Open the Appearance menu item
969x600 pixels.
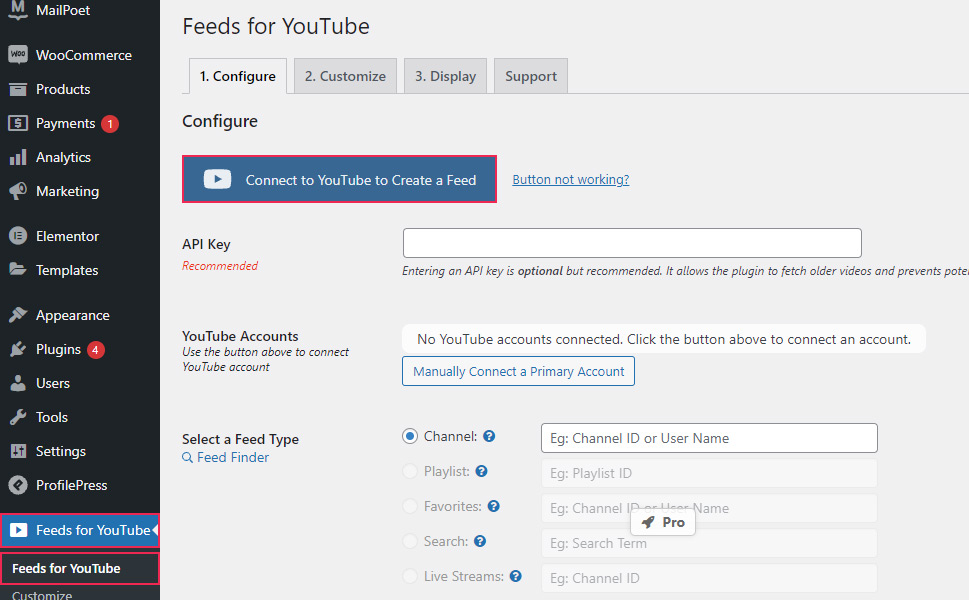coord(80,315)
